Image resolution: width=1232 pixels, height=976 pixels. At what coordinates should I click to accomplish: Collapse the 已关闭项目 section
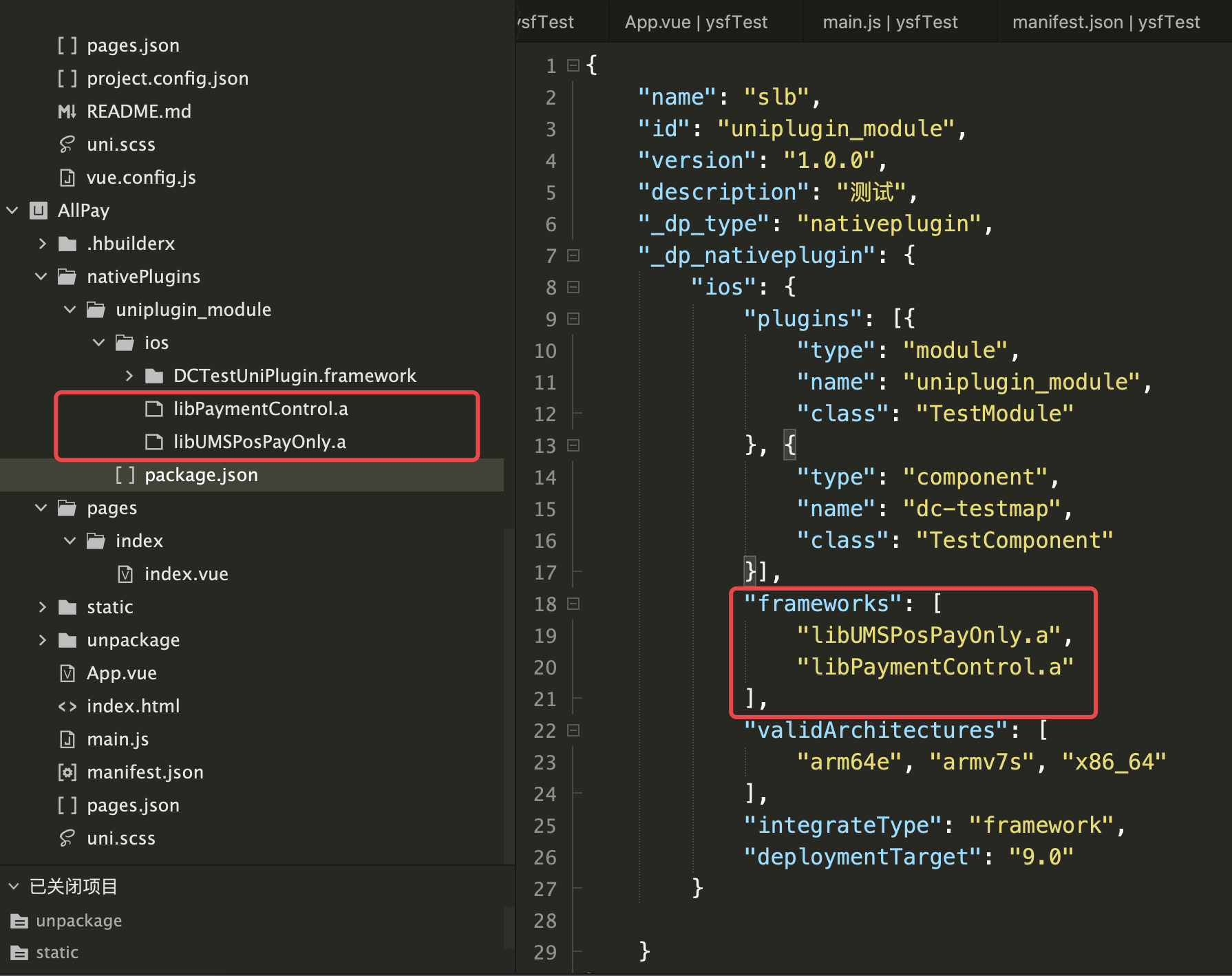pos(14,887)
